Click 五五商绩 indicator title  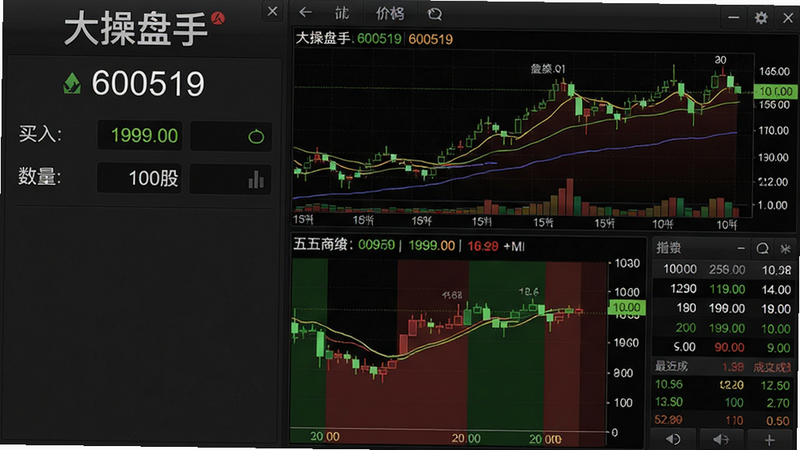(320, 245)
